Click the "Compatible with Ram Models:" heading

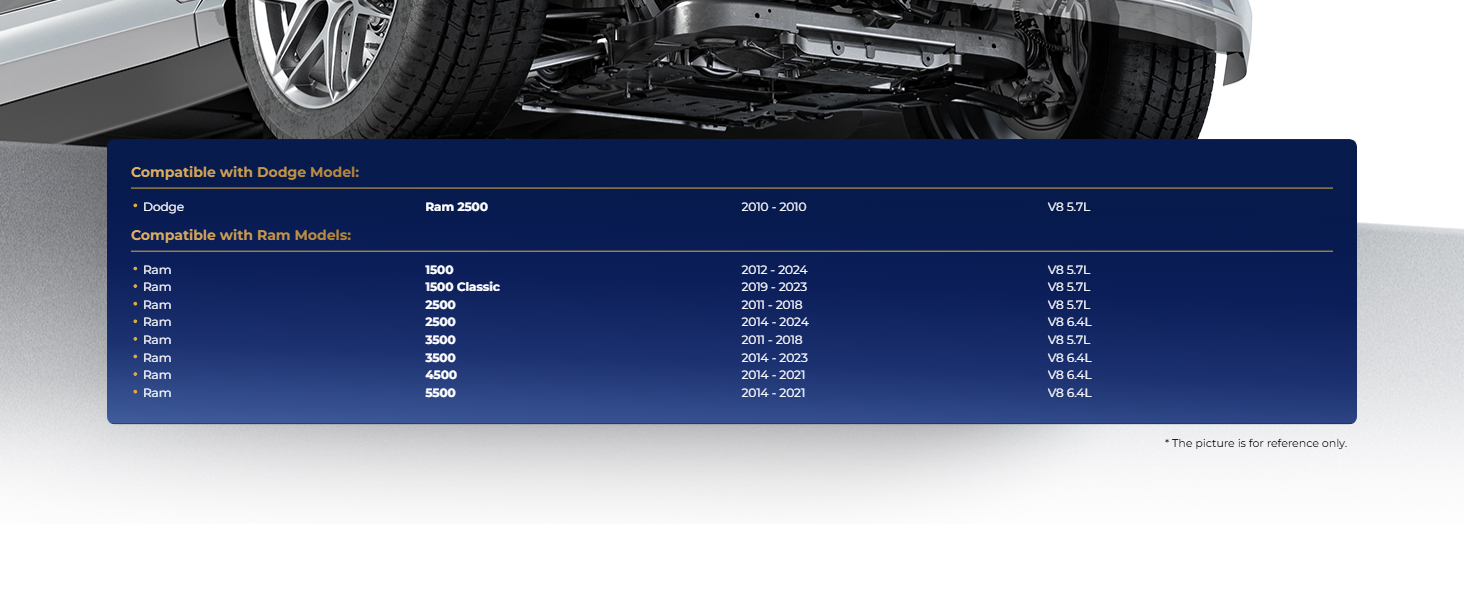[240, 235]
